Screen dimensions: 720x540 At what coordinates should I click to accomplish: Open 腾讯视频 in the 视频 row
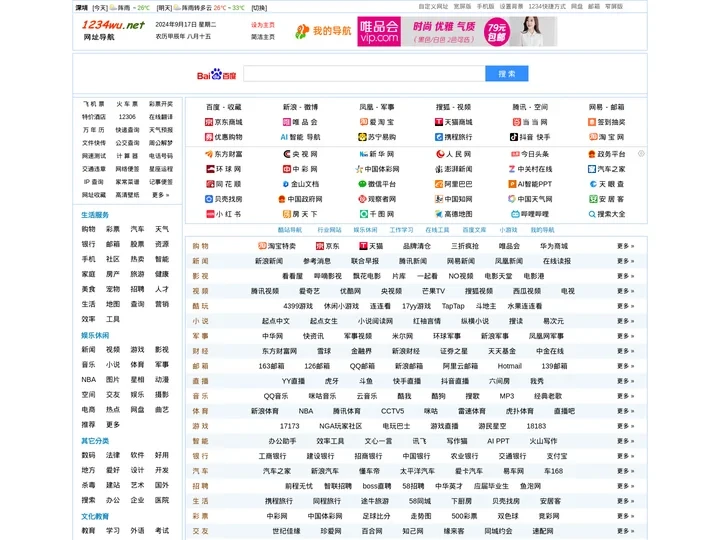[x=264, y=291]
